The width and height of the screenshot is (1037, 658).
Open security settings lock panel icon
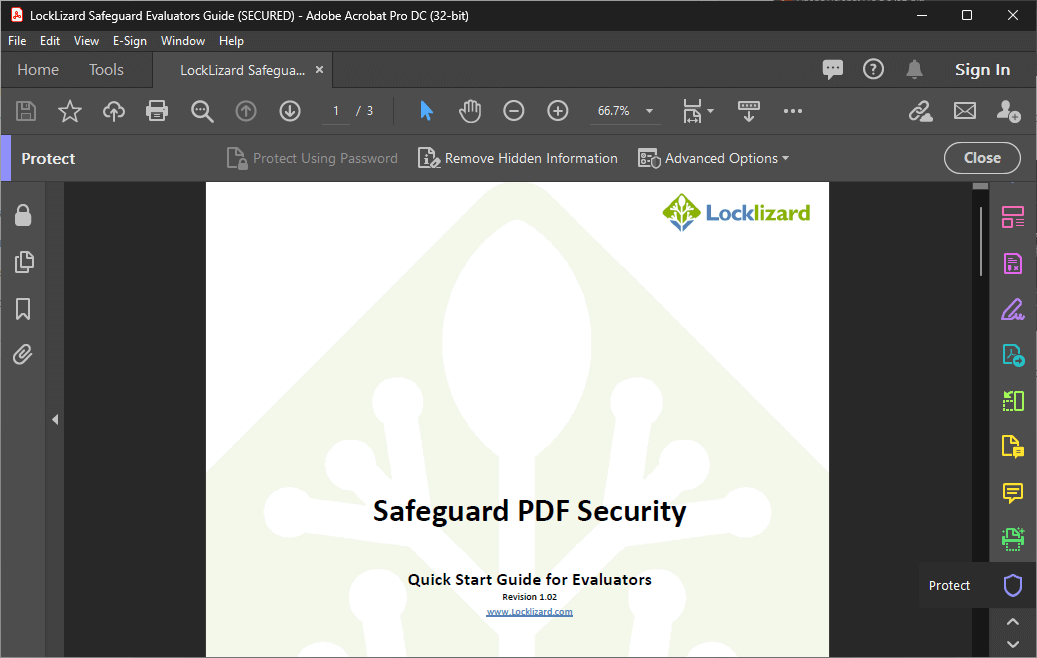click(23, 215)
